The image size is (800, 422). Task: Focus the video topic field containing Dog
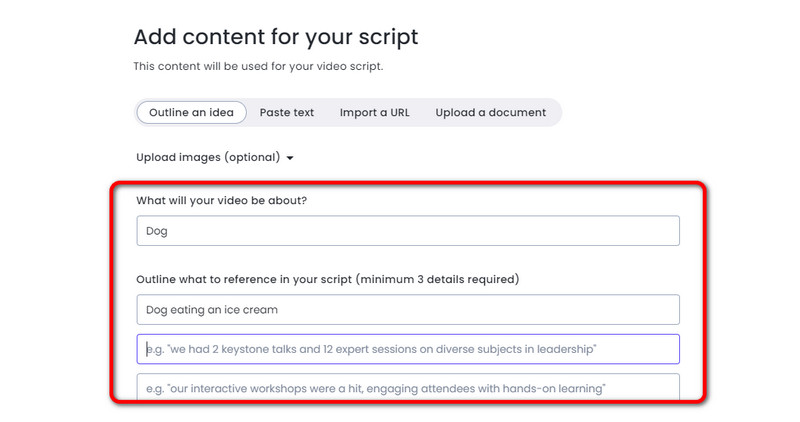click(408, 231)
